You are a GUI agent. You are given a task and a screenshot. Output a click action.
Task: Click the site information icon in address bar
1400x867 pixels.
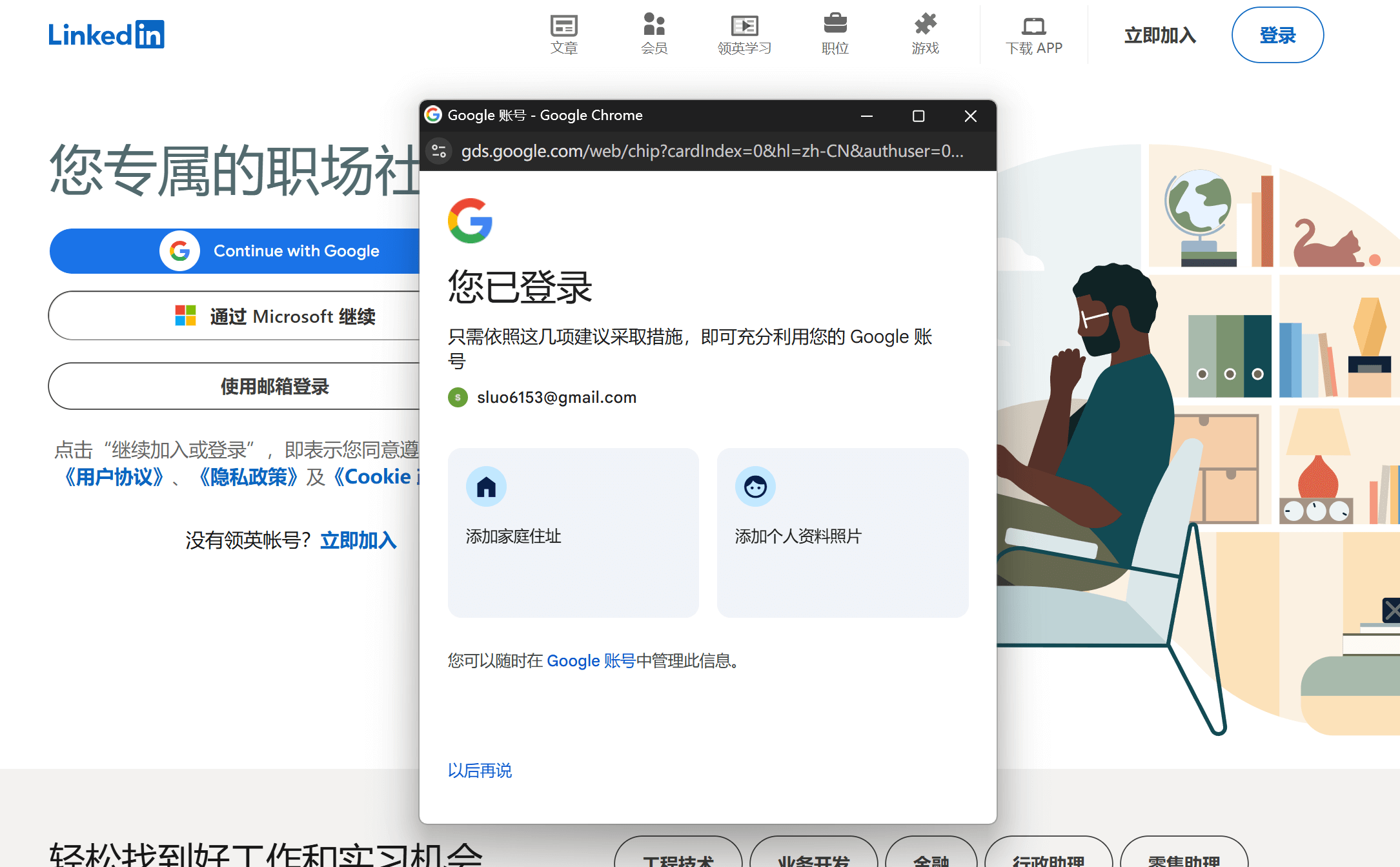pyautogui.click(x=440, y=151)
